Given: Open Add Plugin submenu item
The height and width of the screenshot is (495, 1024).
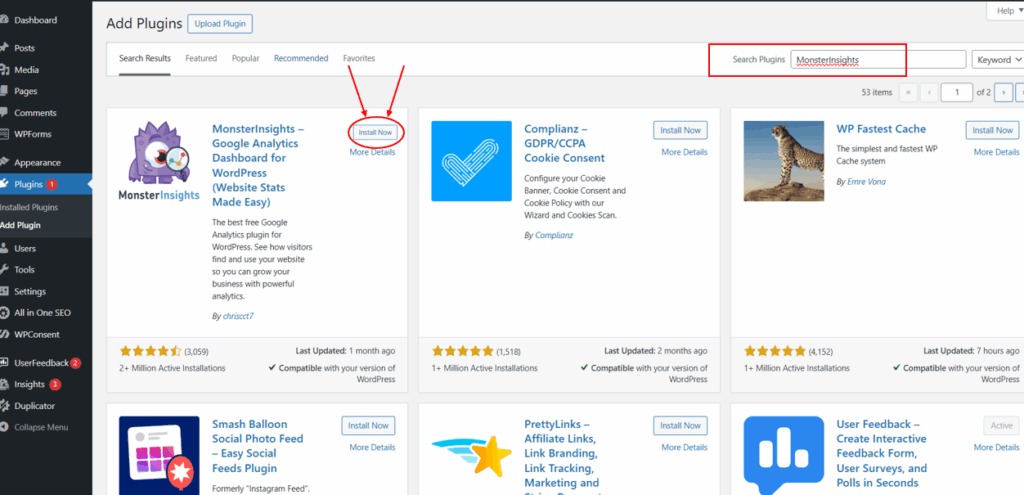Looking at the screenshot, I should click(x=20, y=225).
